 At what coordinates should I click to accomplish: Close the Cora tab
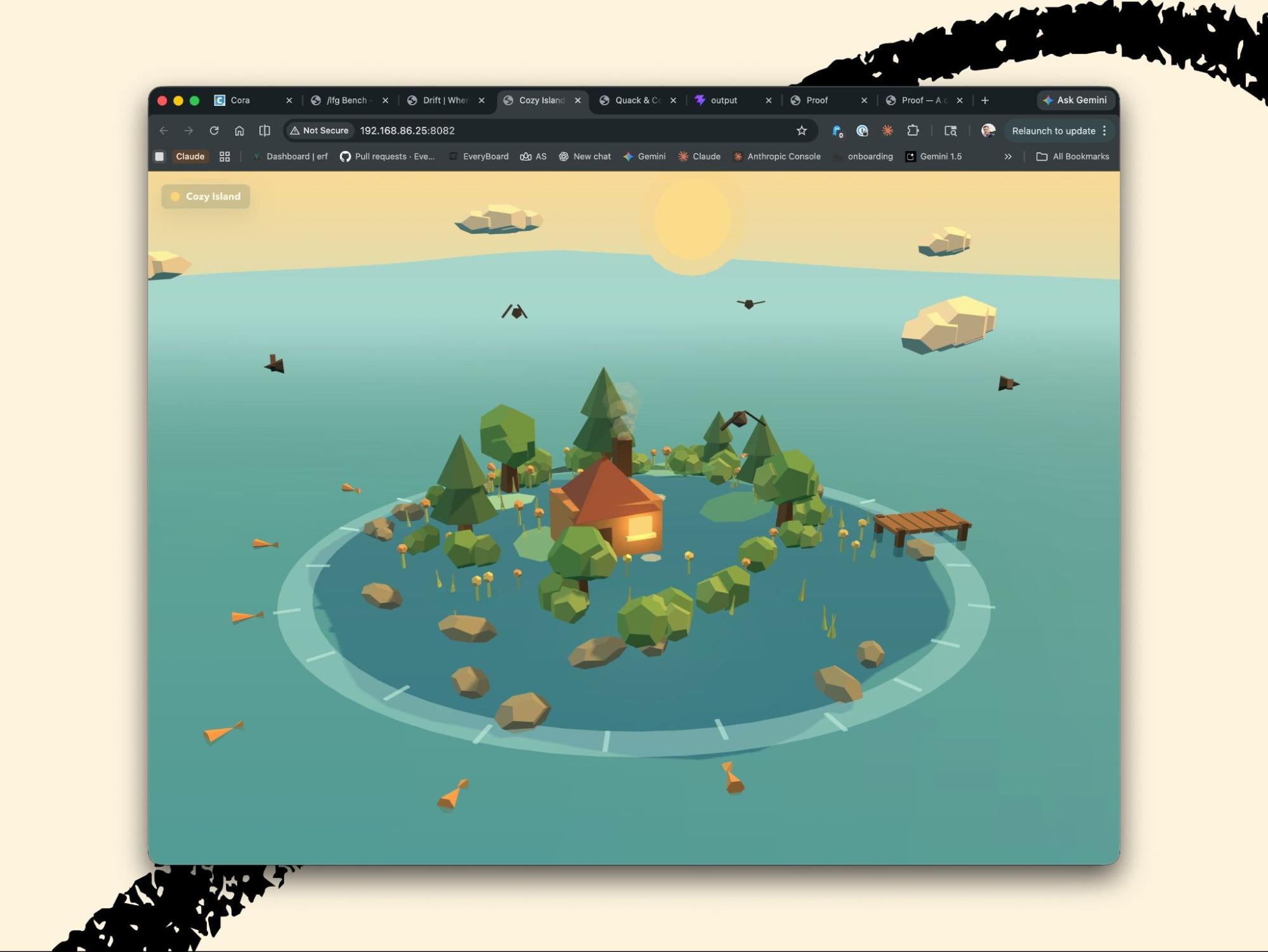coord(289,100)
